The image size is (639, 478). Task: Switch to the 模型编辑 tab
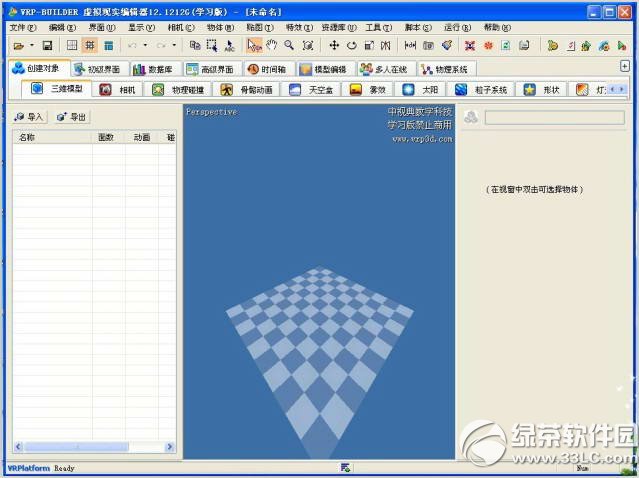tap(324, 69)
